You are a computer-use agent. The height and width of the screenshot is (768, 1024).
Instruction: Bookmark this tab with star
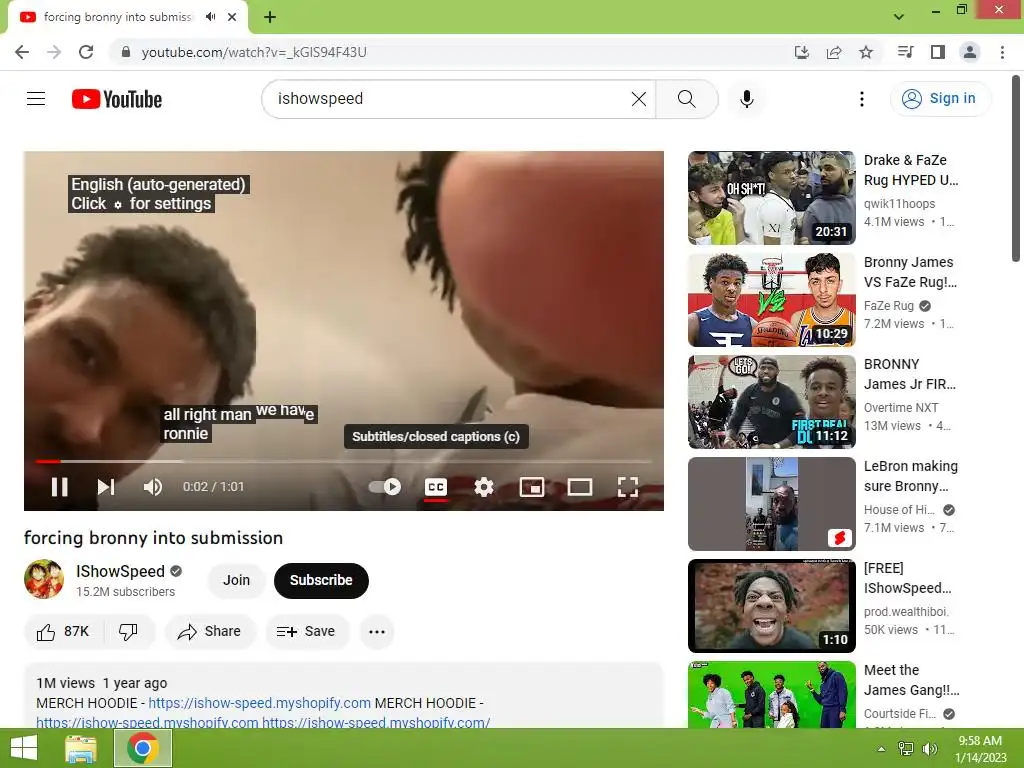click(x=866, y=52)
